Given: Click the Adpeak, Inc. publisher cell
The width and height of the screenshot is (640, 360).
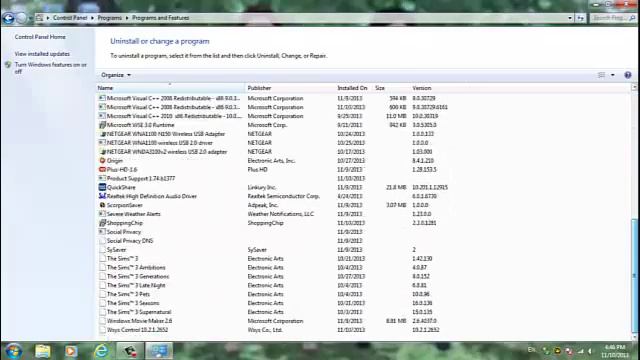Looking at the screenshot, I should coord(262,205).
